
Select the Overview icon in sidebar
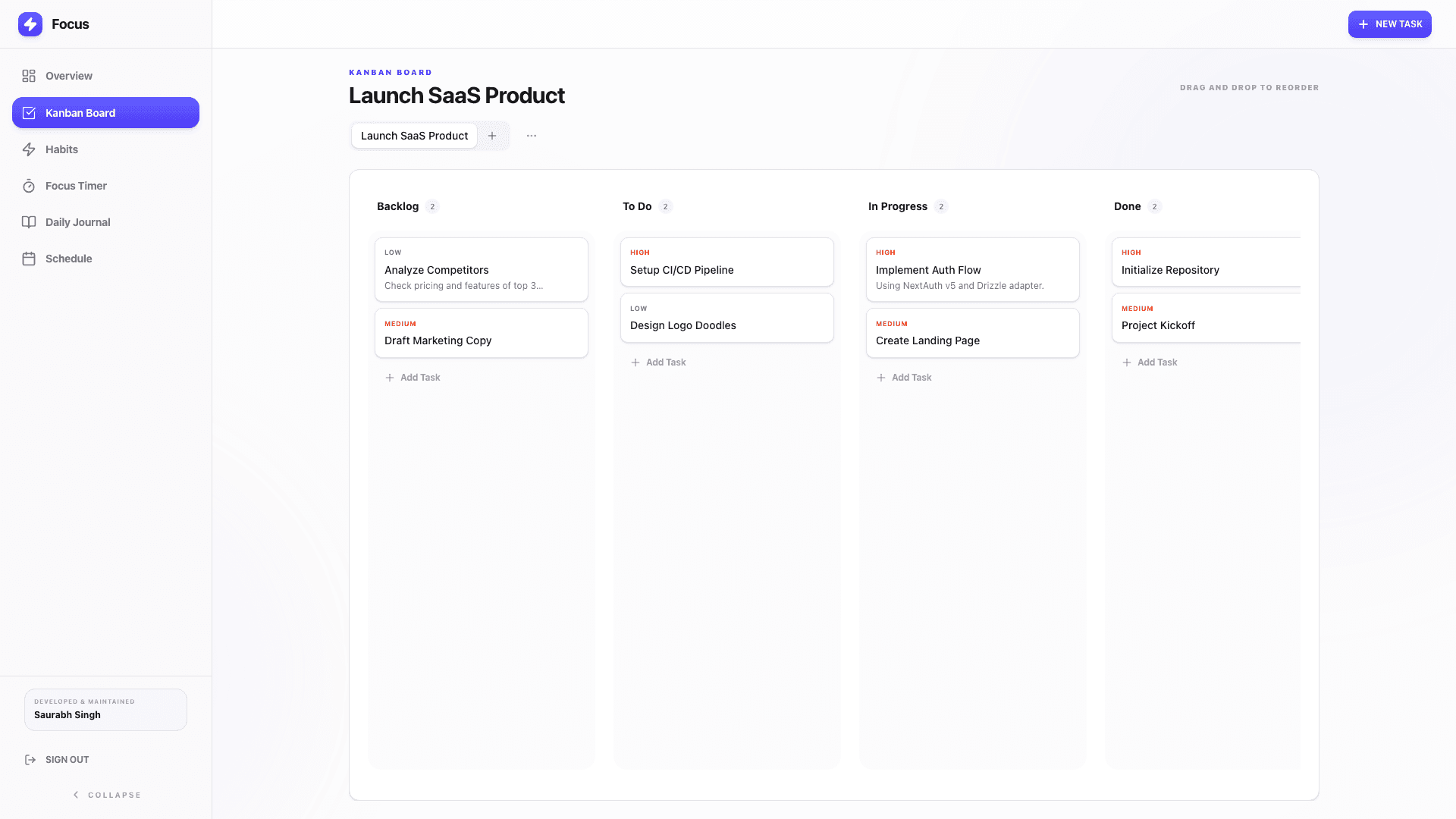29,76
